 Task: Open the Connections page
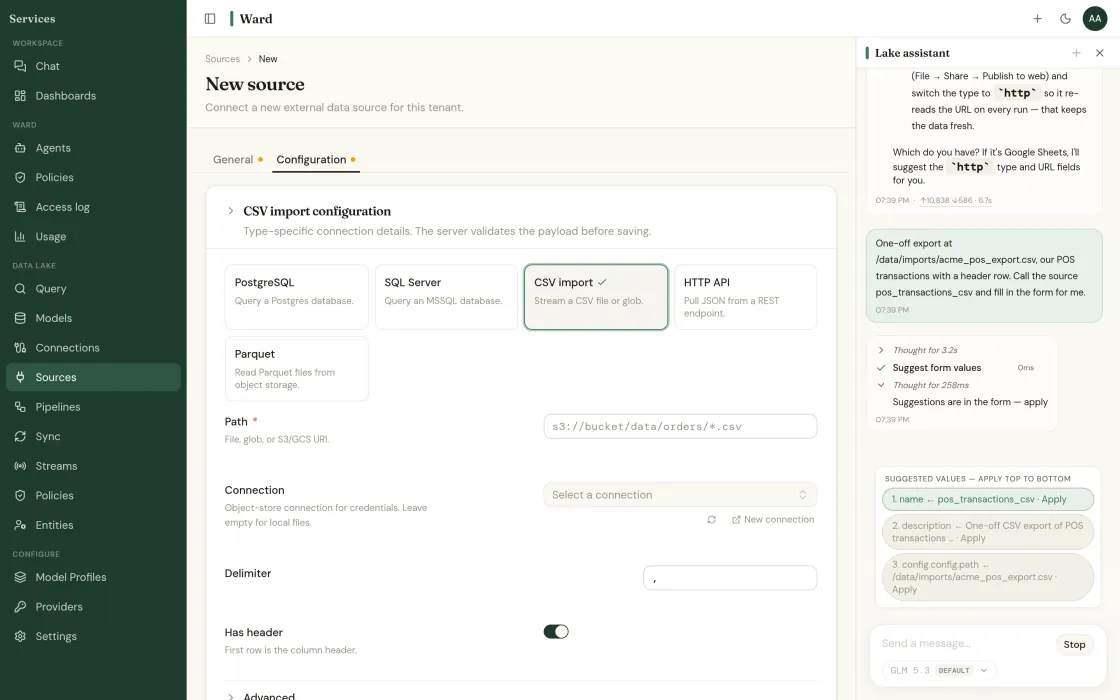point(93,348)
